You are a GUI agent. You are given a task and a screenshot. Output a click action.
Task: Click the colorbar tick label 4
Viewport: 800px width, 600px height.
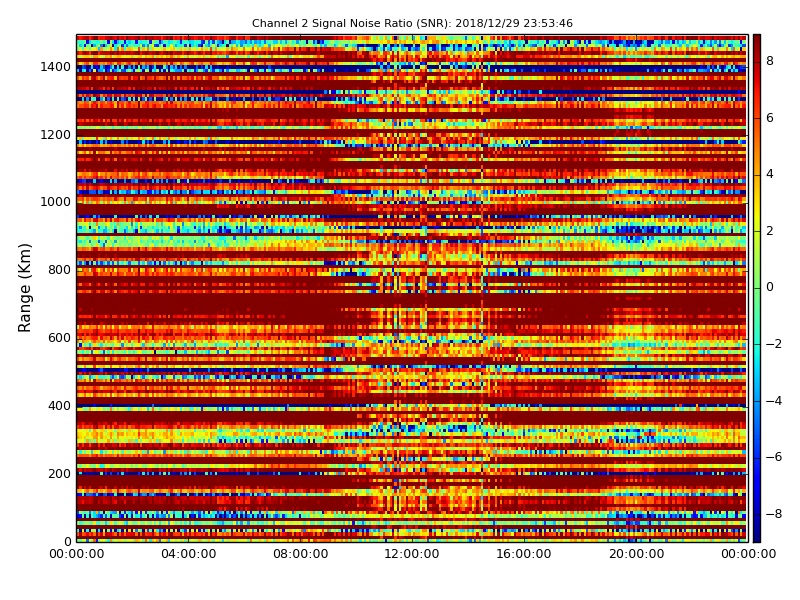click(x=770, y=174)
